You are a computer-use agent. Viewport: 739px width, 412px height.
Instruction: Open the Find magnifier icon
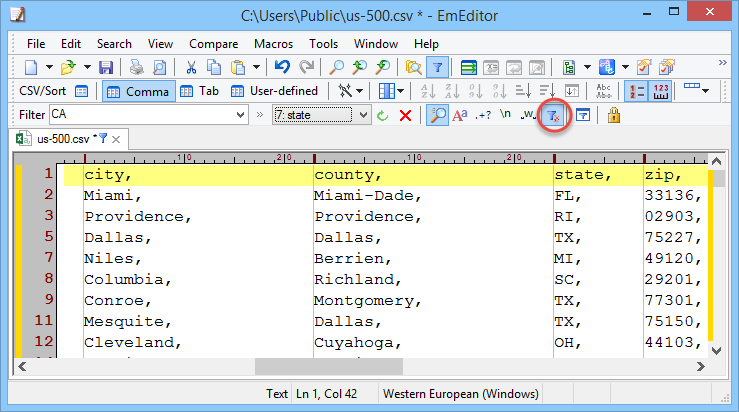(336, 67)
